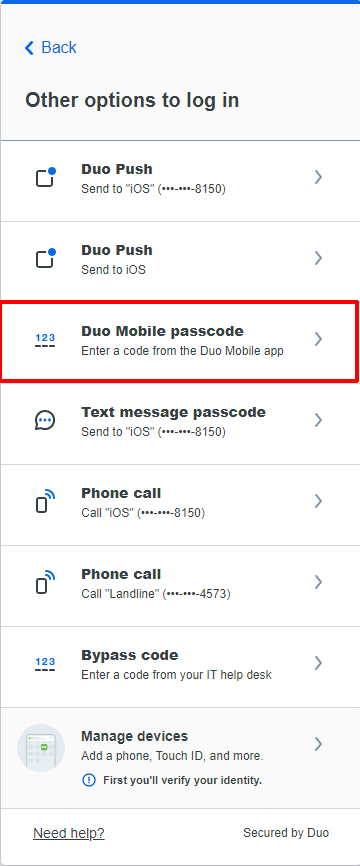
Task: Click the left chevron icon next to Back
Action: pos(29,47)
